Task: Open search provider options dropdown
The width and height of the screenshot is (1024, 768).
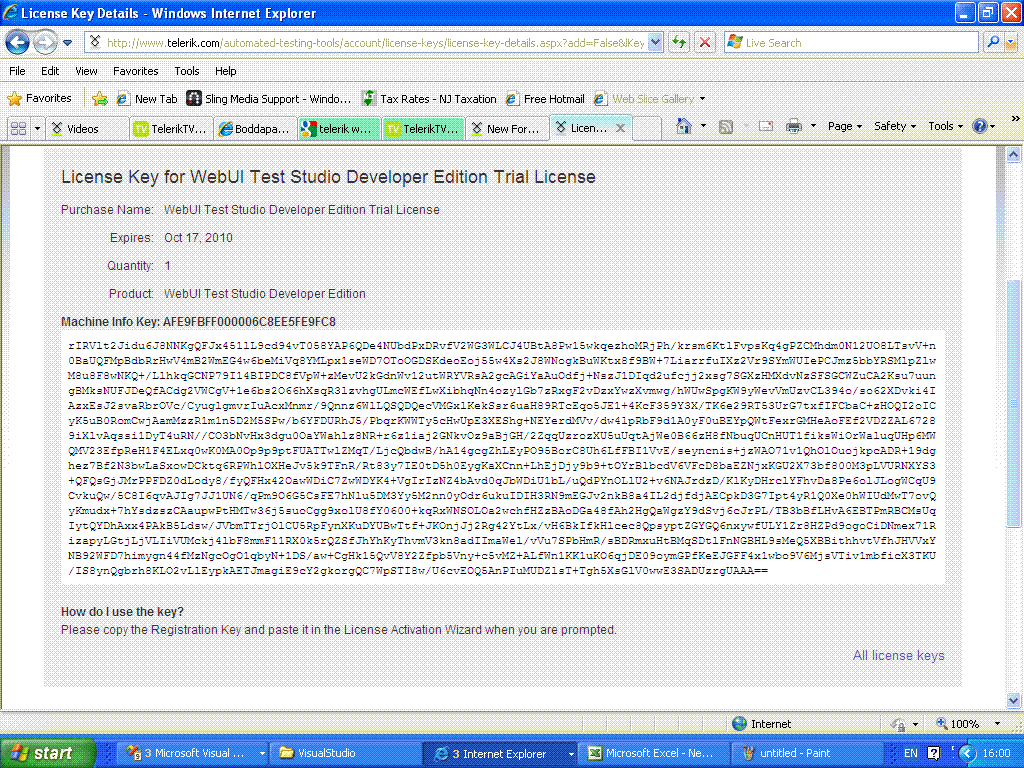Action: [x=1010, y=42]
